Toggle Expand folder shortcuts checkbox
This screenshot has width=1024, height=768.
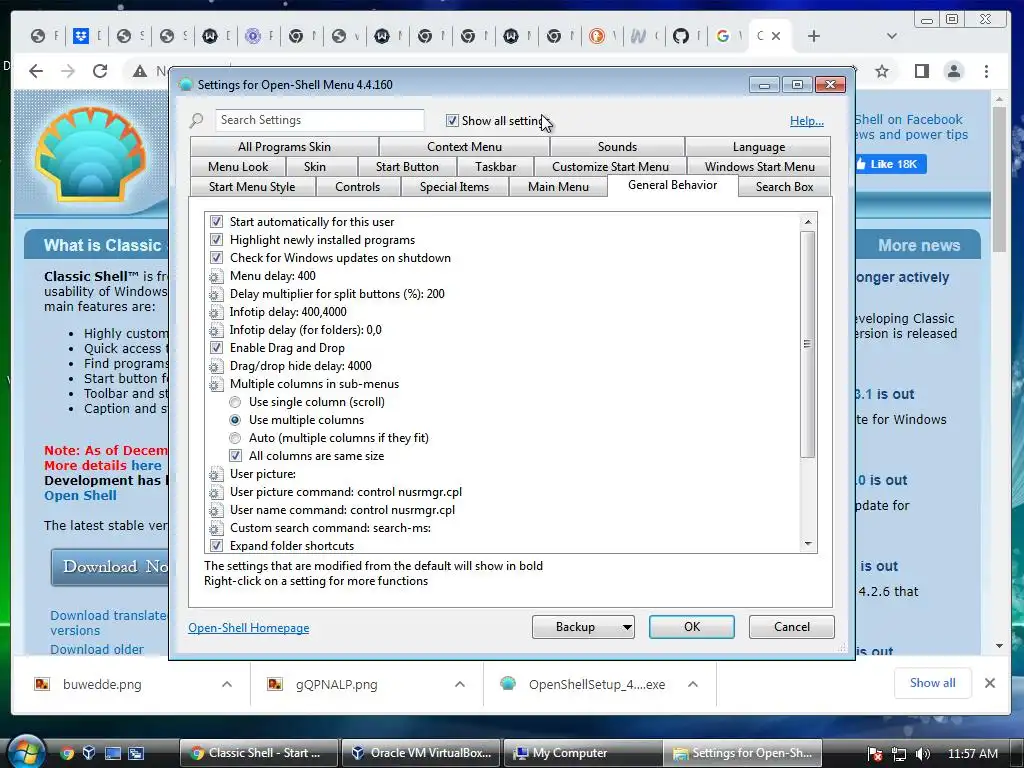point(216,546)
